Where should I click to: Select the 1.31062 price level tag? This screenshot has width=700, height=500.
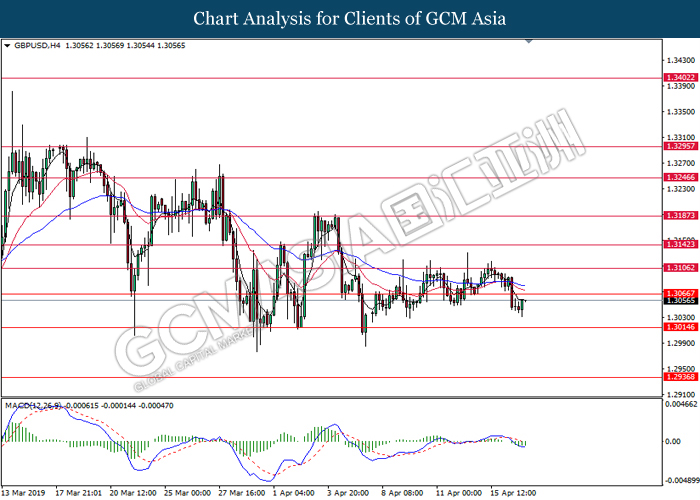678,268
